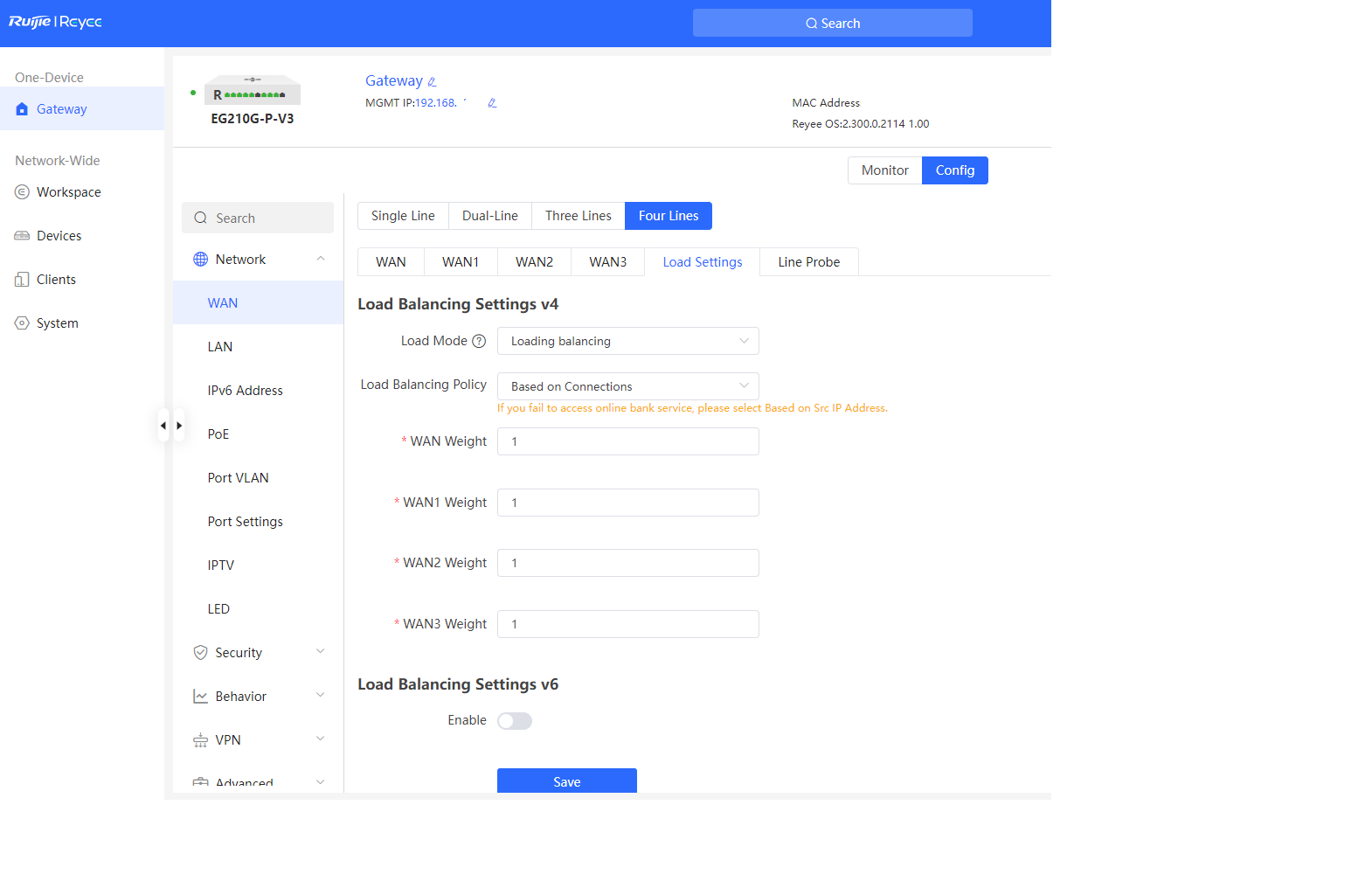Screen dimensions: 1372x895
Task: Switch to the Monitor view
Action: point(884,170)
